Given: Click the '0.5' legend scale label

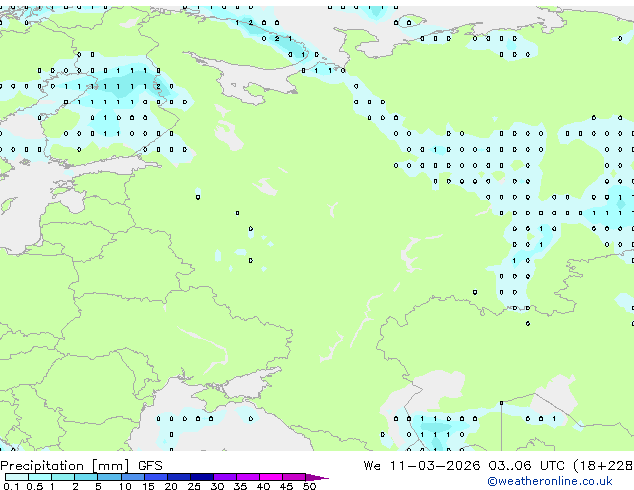Looking at the screenshot, I should (x=35, y=486).
